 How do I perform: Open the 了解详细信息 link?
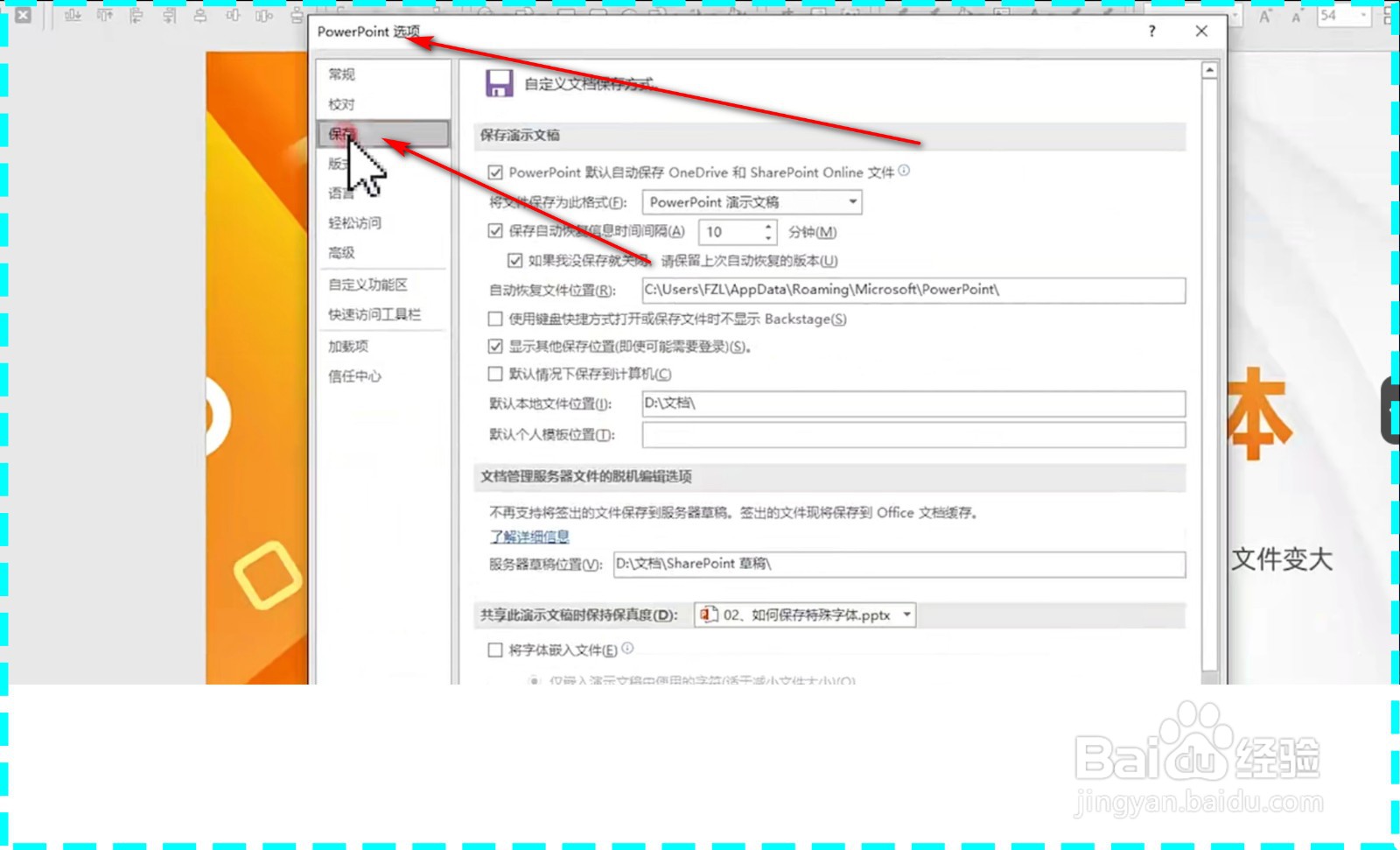coord(529,537)
